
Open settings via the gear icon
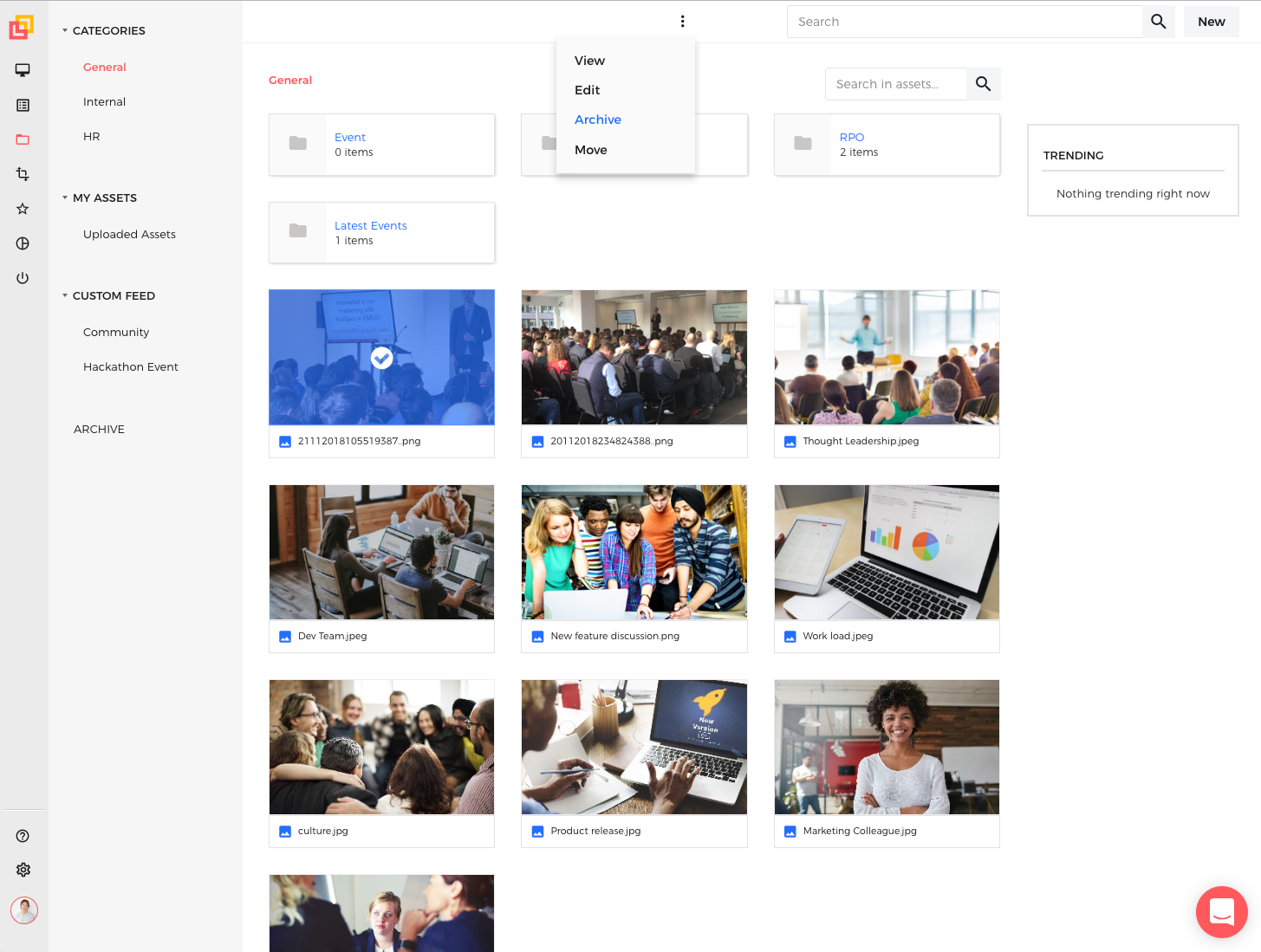coord(23,870)
